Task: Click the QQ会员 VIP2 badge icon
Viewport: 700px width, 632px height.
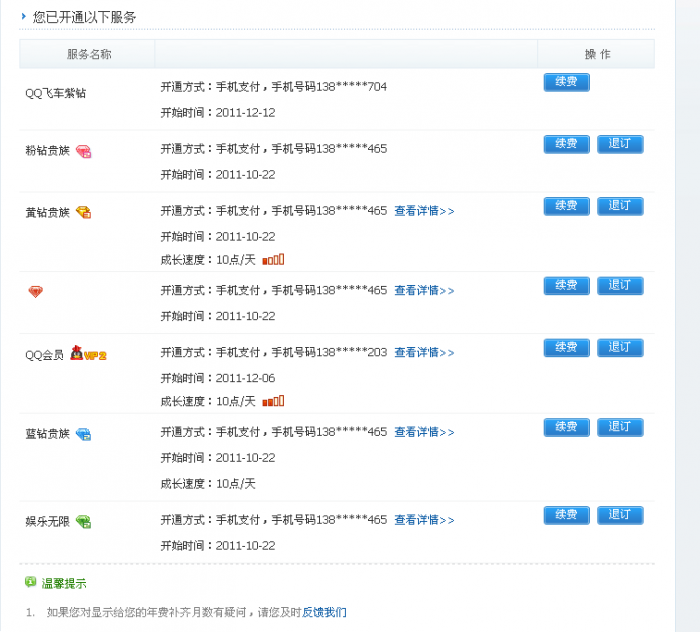Action: [88, 354]
